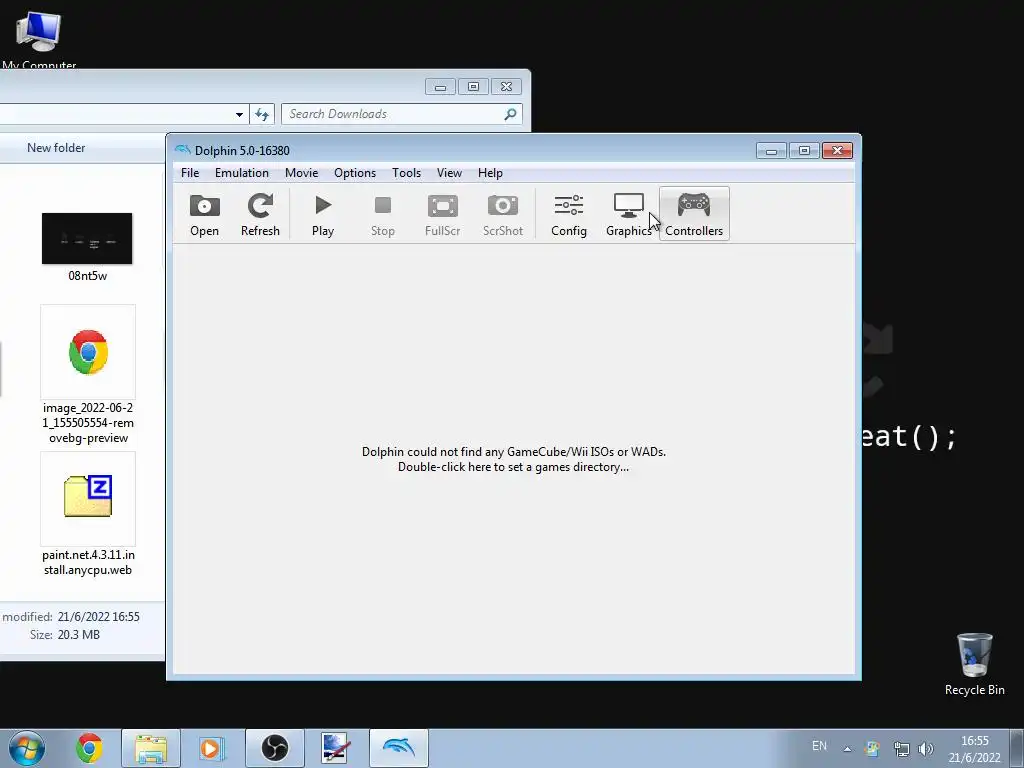Click the network tray icon
This screenshot has width=1024, height=768.
[901, 748]
